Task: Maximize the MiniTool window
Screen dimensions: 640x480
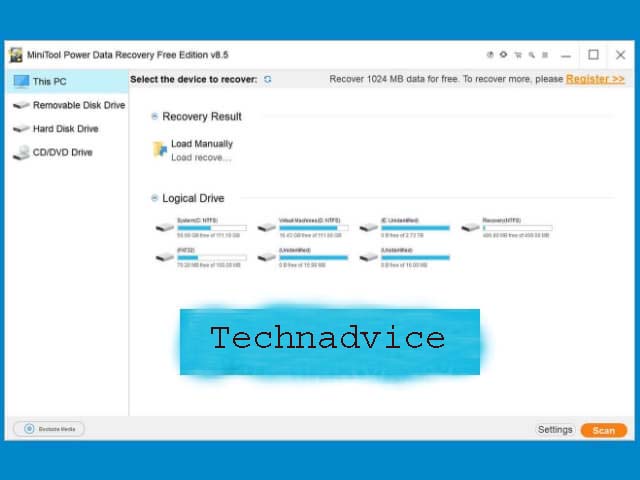Action: pos(593,55)
